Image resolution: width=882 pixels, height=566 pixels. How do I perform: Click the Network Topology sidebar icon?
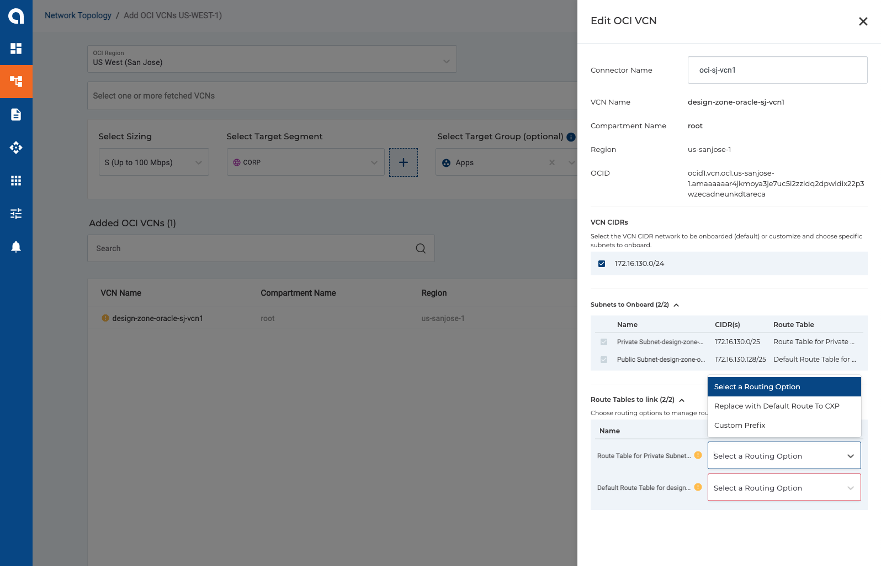coord(16,81)
